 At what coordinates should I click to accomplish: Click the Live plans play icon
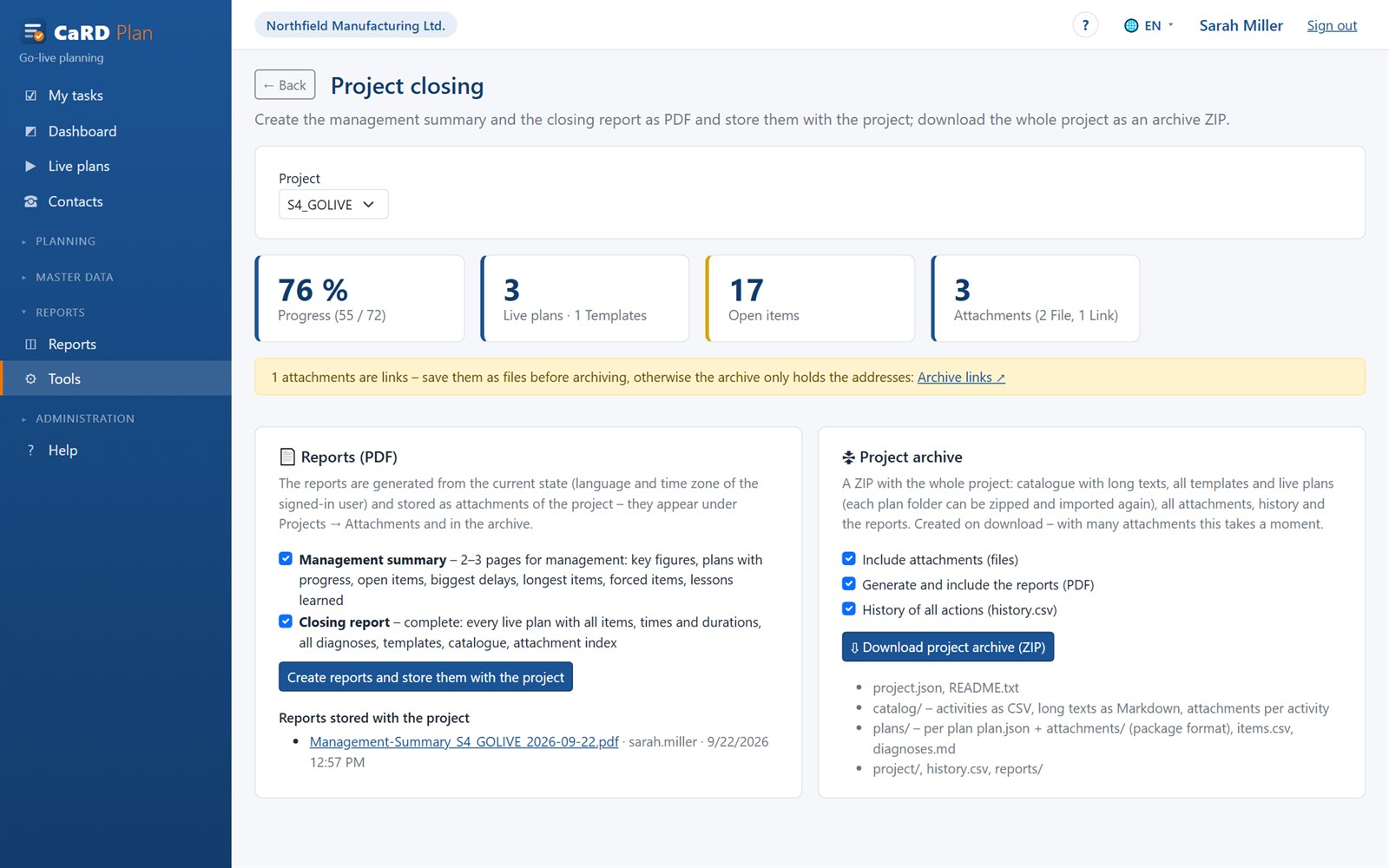click(x=31, y=166)
